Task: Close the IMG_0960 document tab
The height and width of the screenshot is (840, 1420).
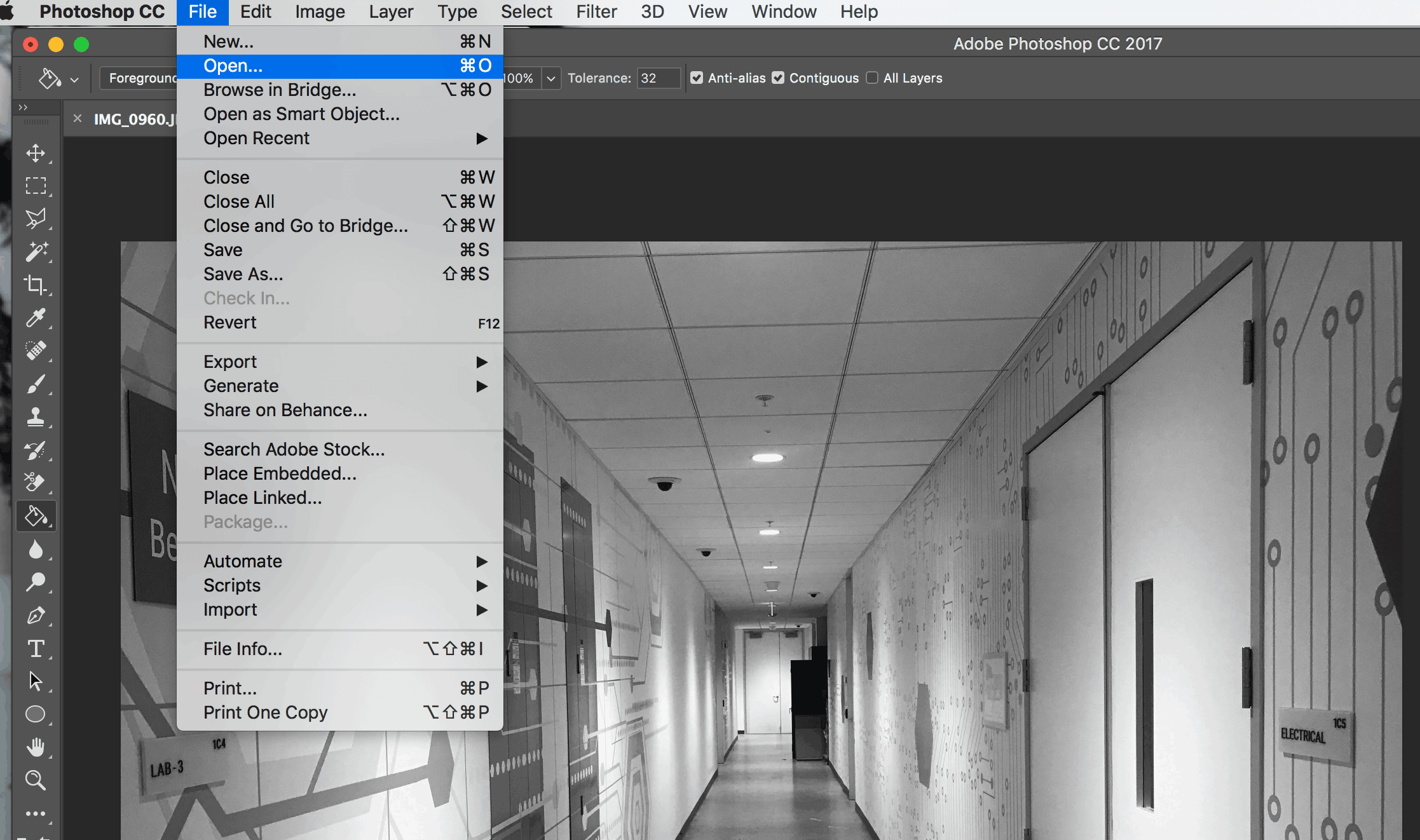Action: [x=78, y=119]
